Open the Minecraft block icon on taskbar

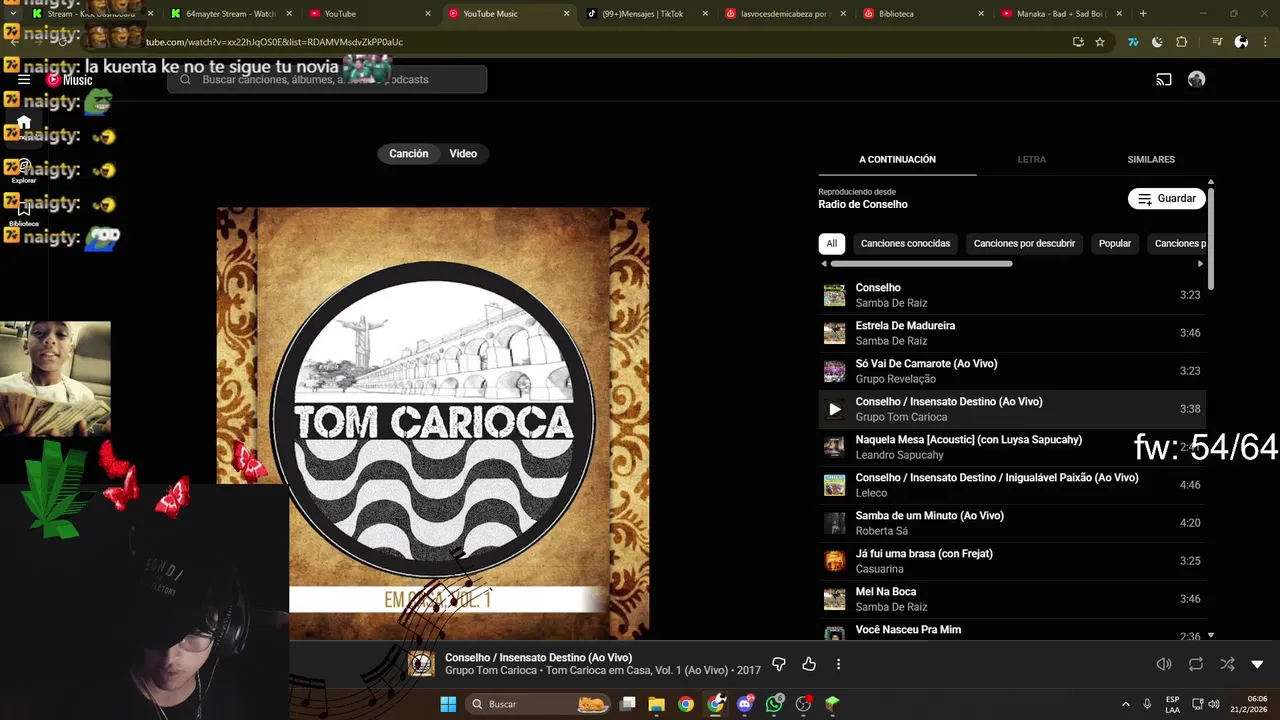click(832, 704)
